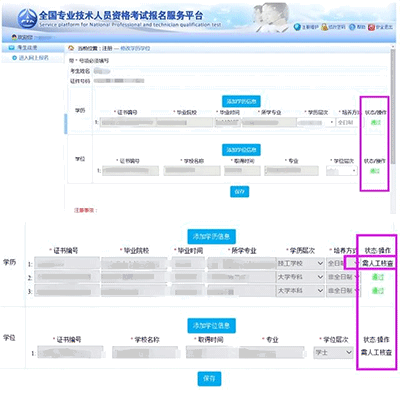
Task: Click 毕业院校 field in the 大学专科 row
Action: pos(134,277)
